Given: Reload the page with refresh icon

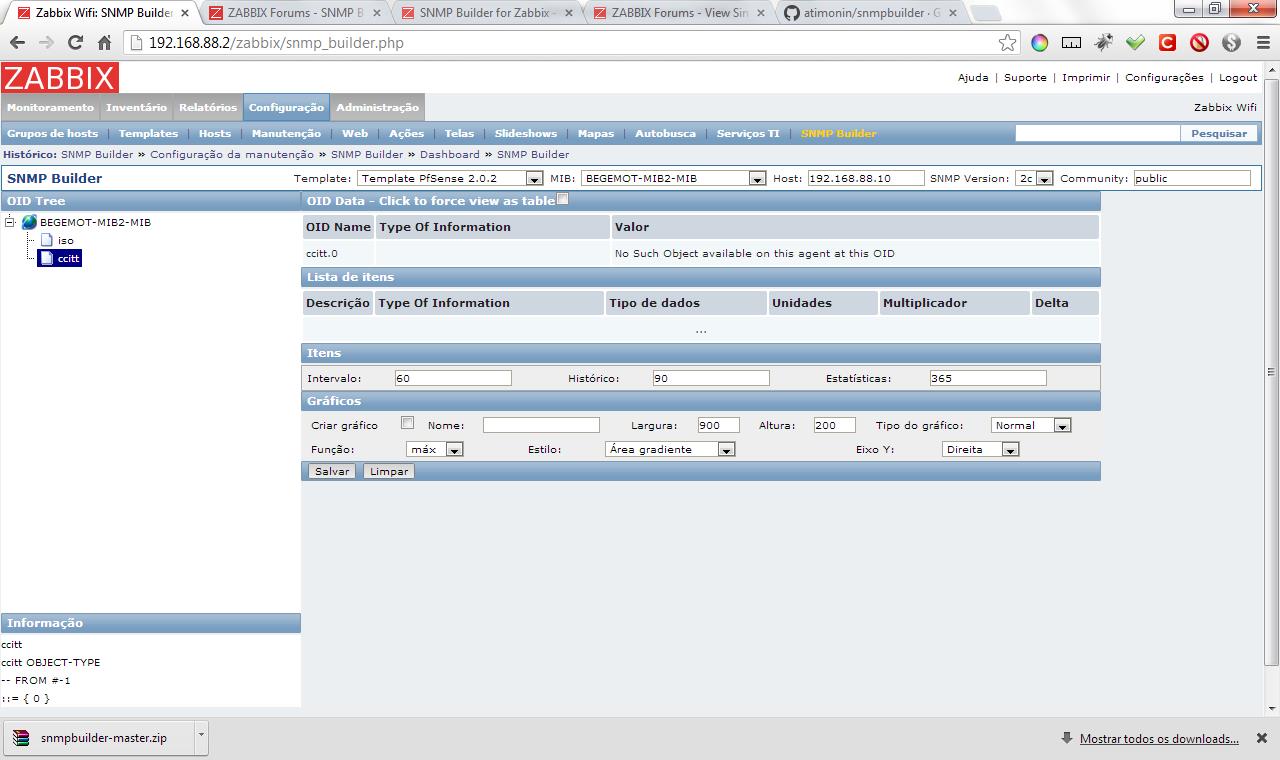Looking at the screenshot, I should 75,43.
